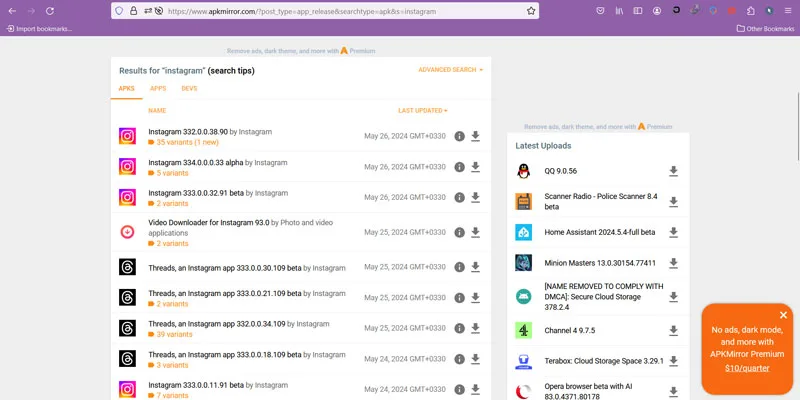Open the Pocket save icon
Image resolution: width=800 pixels, height=400 pixels.
point(601,11)
